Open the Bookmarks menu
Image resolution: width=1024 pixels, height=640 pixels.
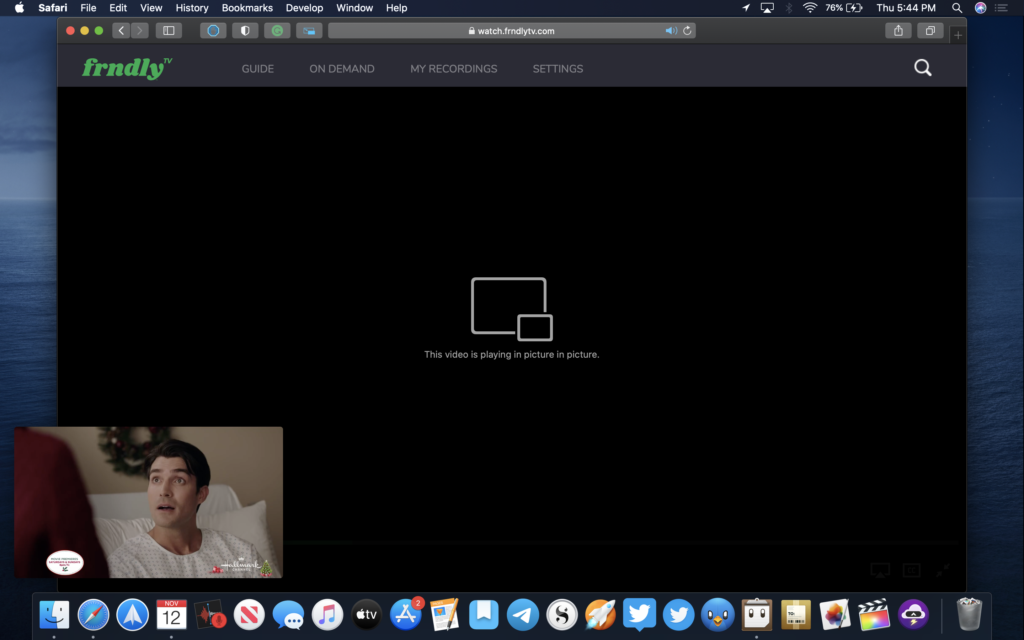pyautogui.click(x=247, y=8)
